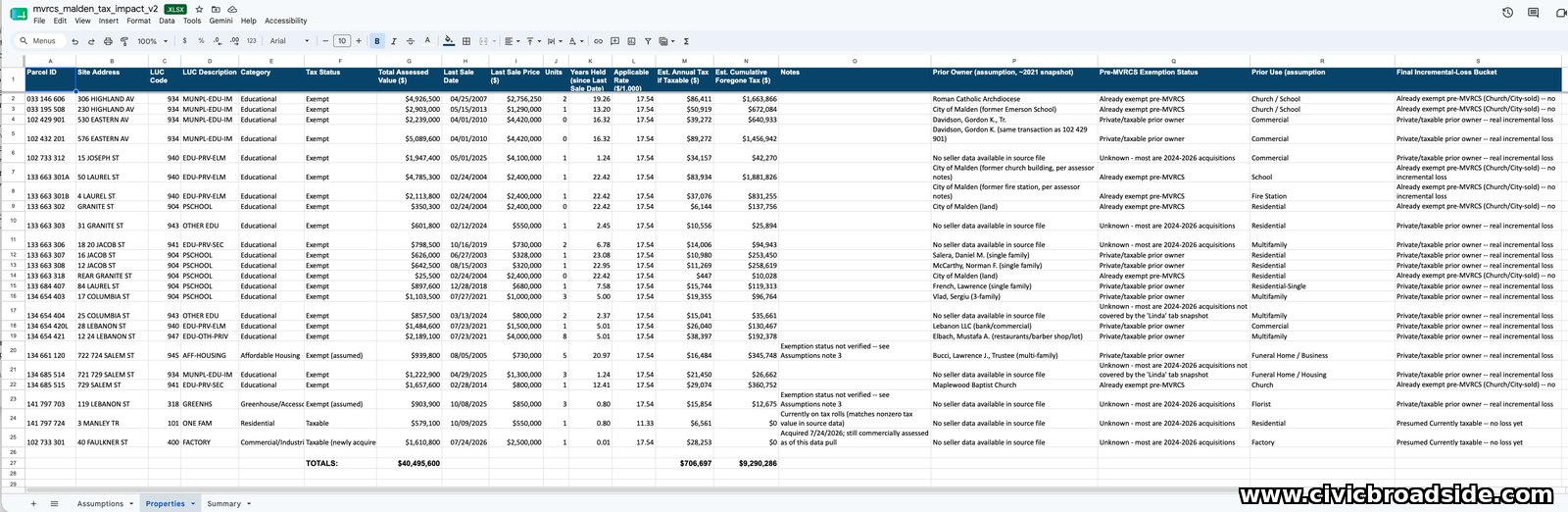The height and width of the screenshot is (512, 1568).
Task: Decrease font size with minus button
Action: click(325, 41)
